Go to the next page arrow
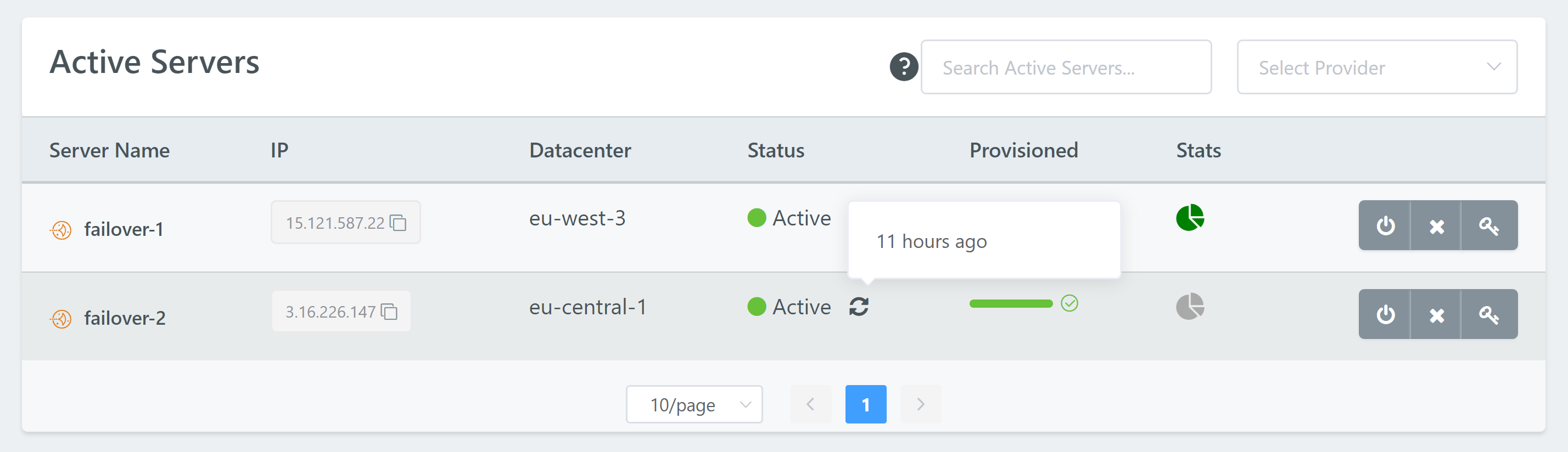This screenshot has width=1568, height=452. pyautogui.click(x=920, y=404)
